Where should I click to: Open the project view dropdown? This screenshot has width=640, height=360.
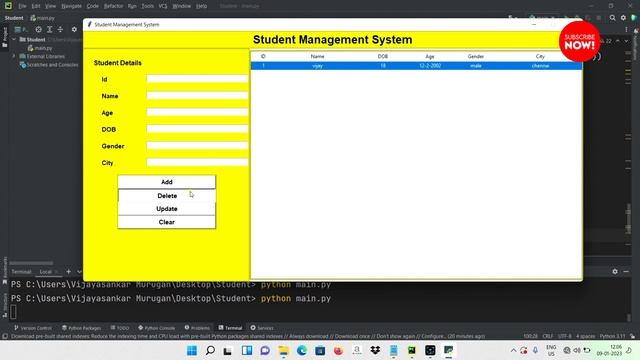pos(21,29)
